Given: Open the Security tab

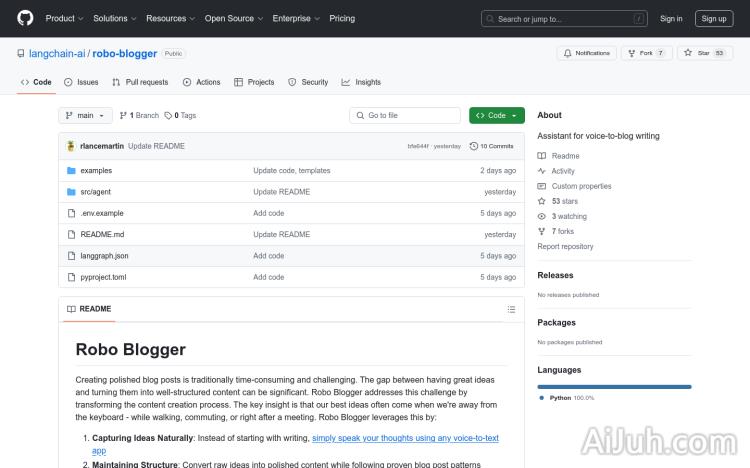Looking at the screenshot, I should 308,82.
